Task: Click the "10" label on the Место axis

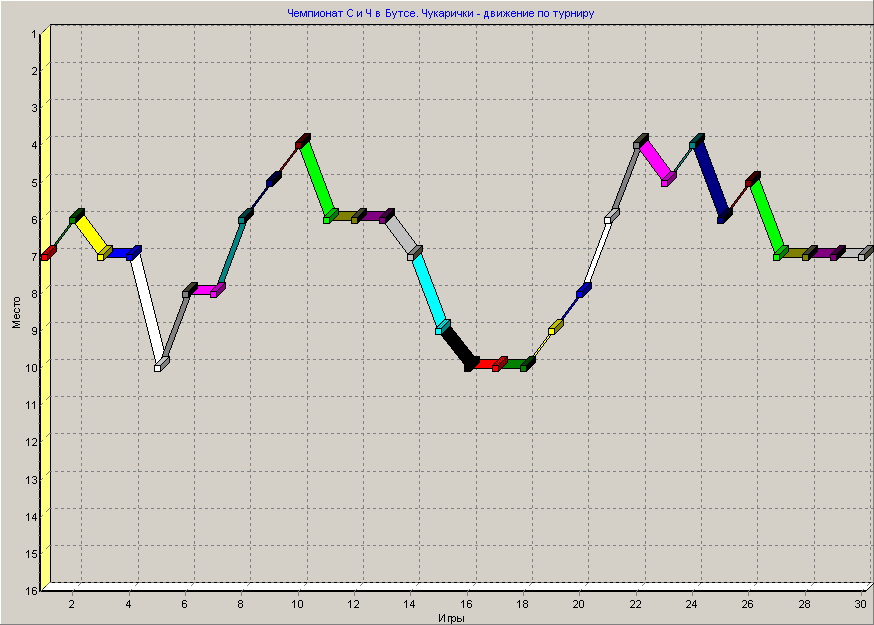Action: pyautogui.click(x=32, y=367)
